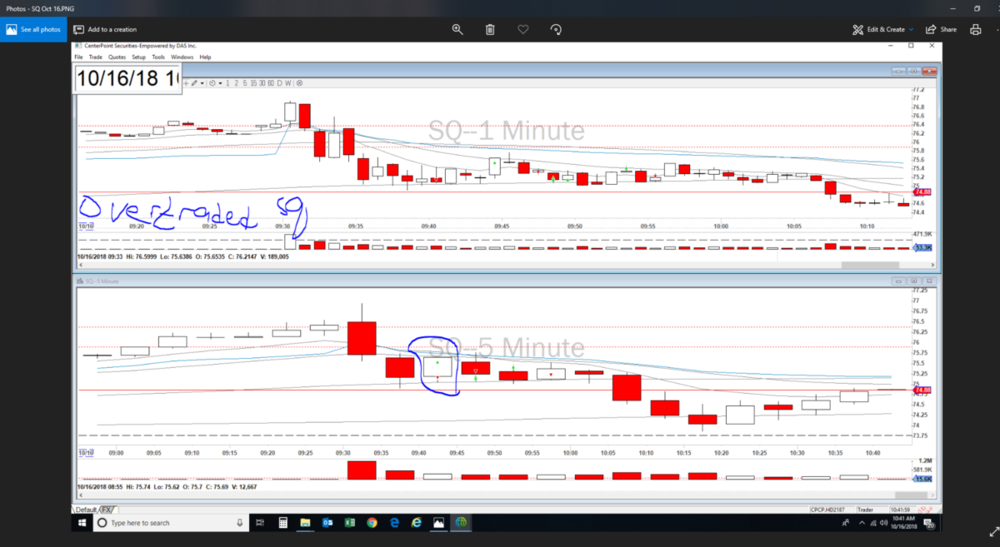Print the photo using the printer icon
Screen dimensions: 1000x547
[975, 30]
